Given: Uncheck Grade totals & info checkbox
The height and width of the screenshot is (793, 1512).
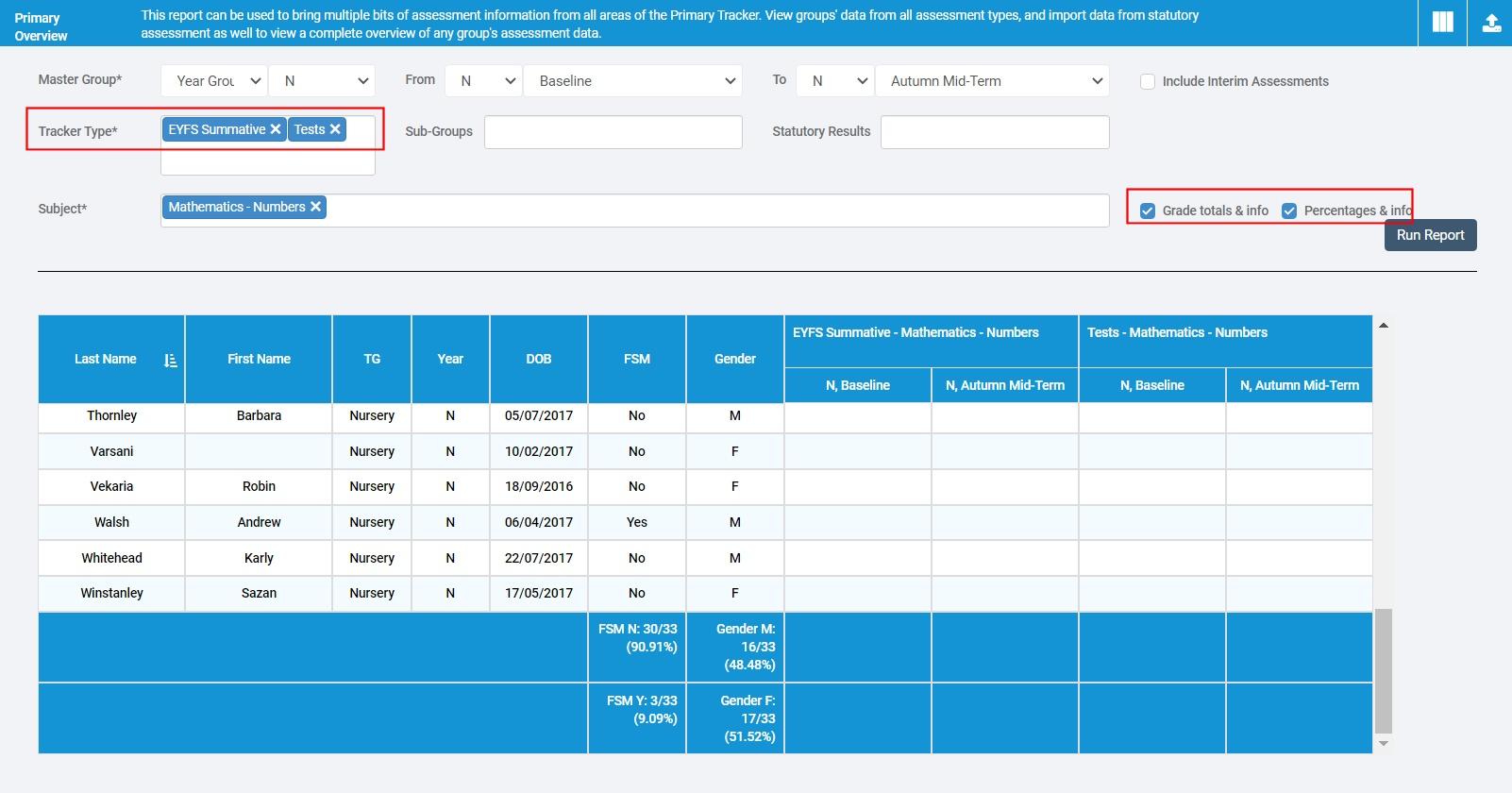Looking at the screenshot, I should coord(1148,211).
